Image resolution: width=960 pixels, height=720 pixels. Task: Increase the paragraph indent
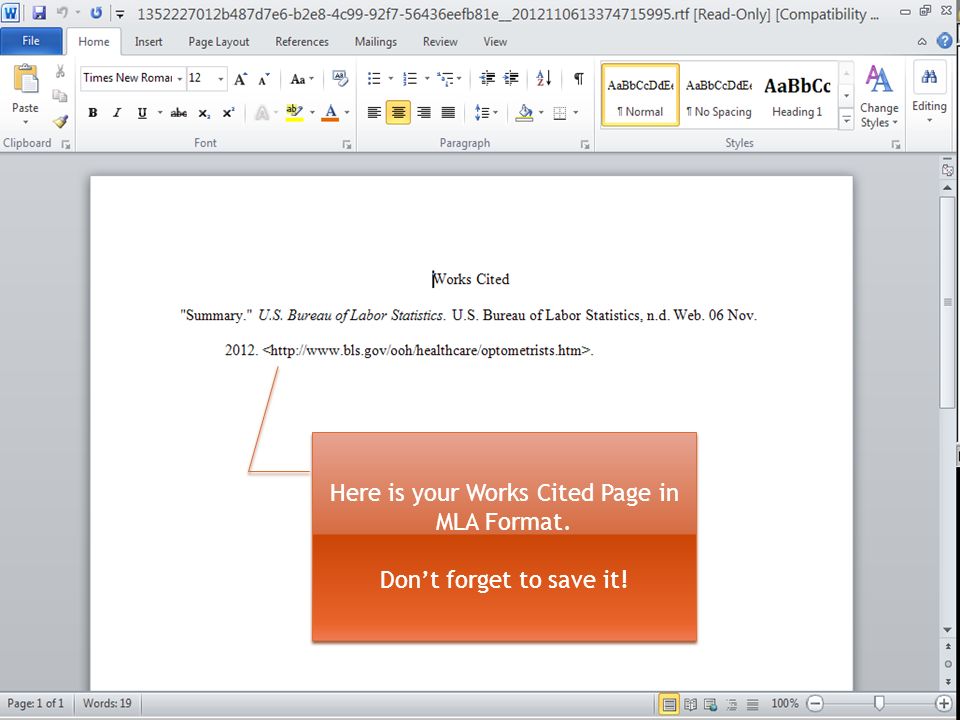click(x=511, y=78)
